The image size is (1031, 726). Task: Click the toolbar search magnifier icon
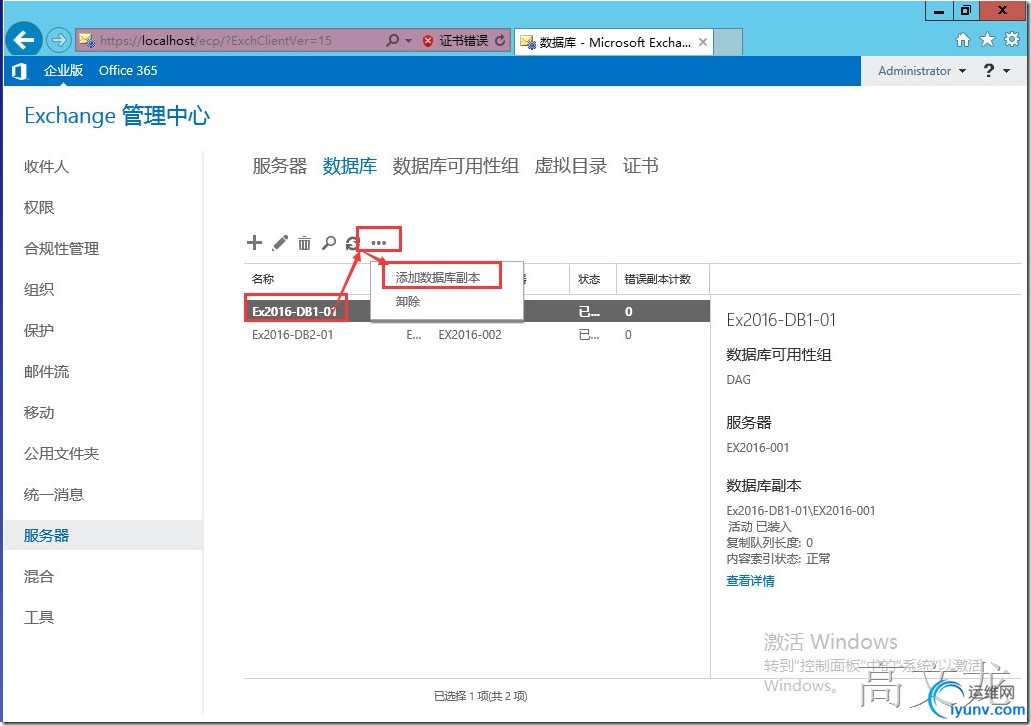(x=329, y=243)
